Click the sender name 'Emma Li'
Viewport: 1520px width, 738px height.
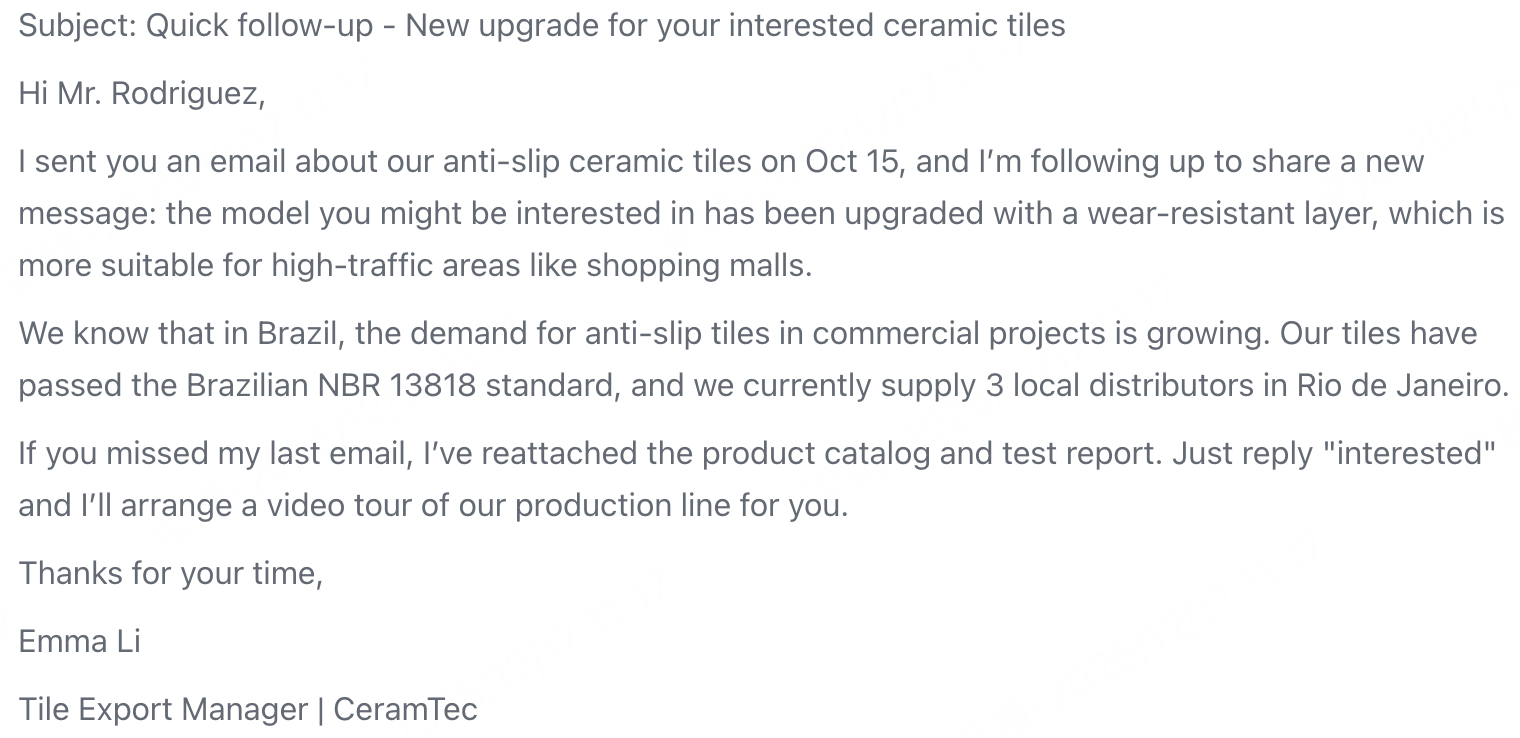(x=80, y=641)
